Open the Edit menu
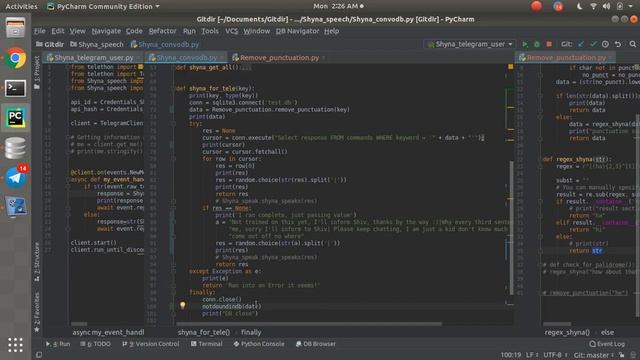The width and height of the screenshot is (640, 360). coord(58,31)
